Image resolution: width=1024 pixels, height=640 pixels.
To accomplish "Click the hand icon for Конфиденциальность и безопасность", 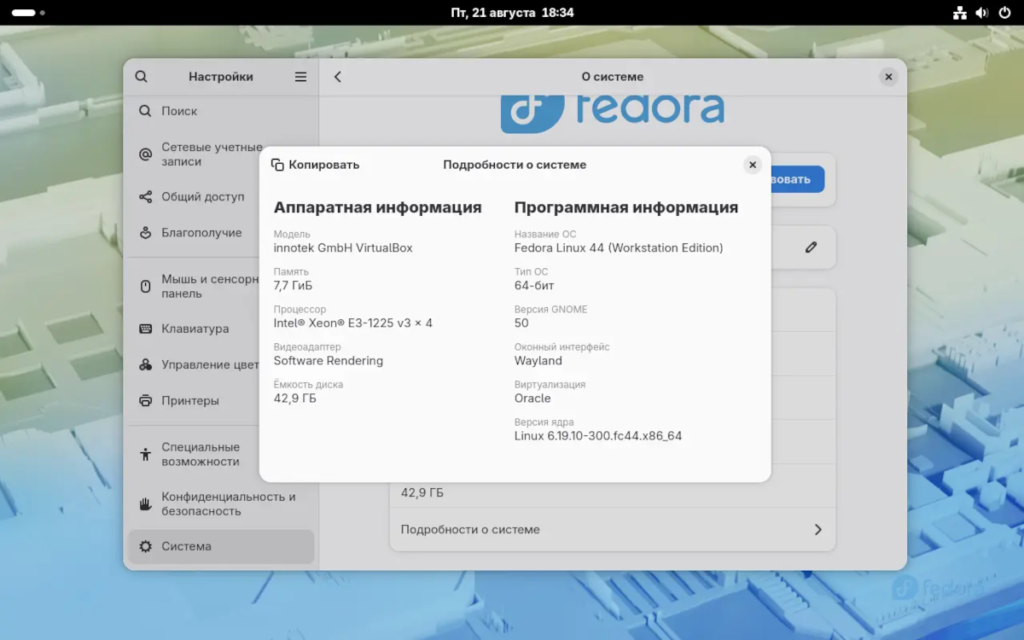I will pyautogui.click(x=145, y=504).
